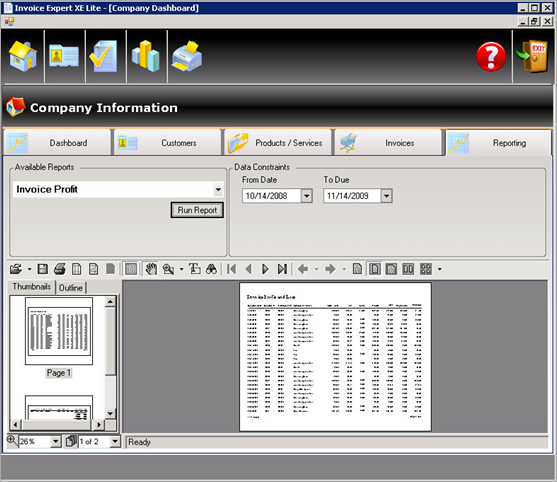Click the Open folder icon in report toolbar

coord(16,269)
